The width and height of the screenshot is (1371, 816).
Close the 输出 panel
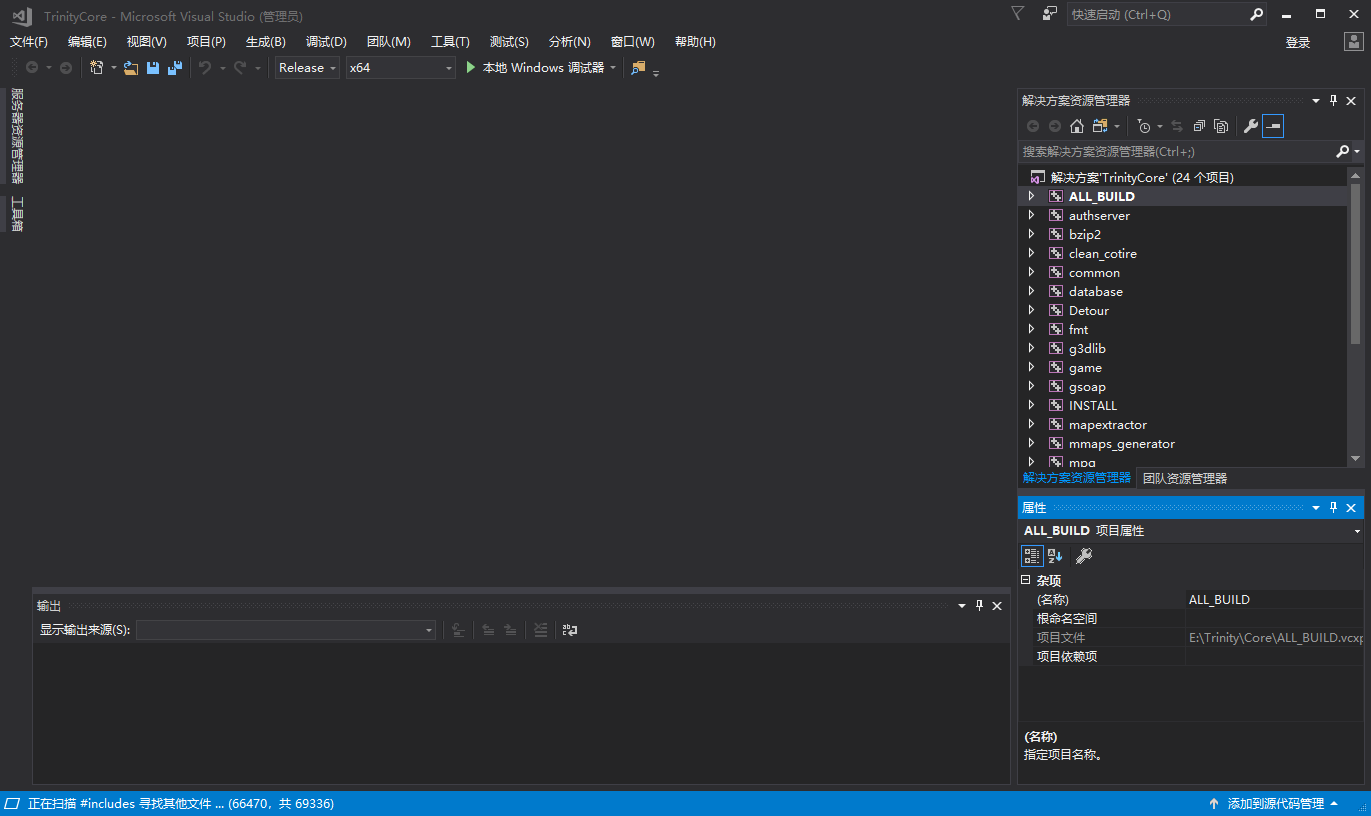[x=997, y=606]
